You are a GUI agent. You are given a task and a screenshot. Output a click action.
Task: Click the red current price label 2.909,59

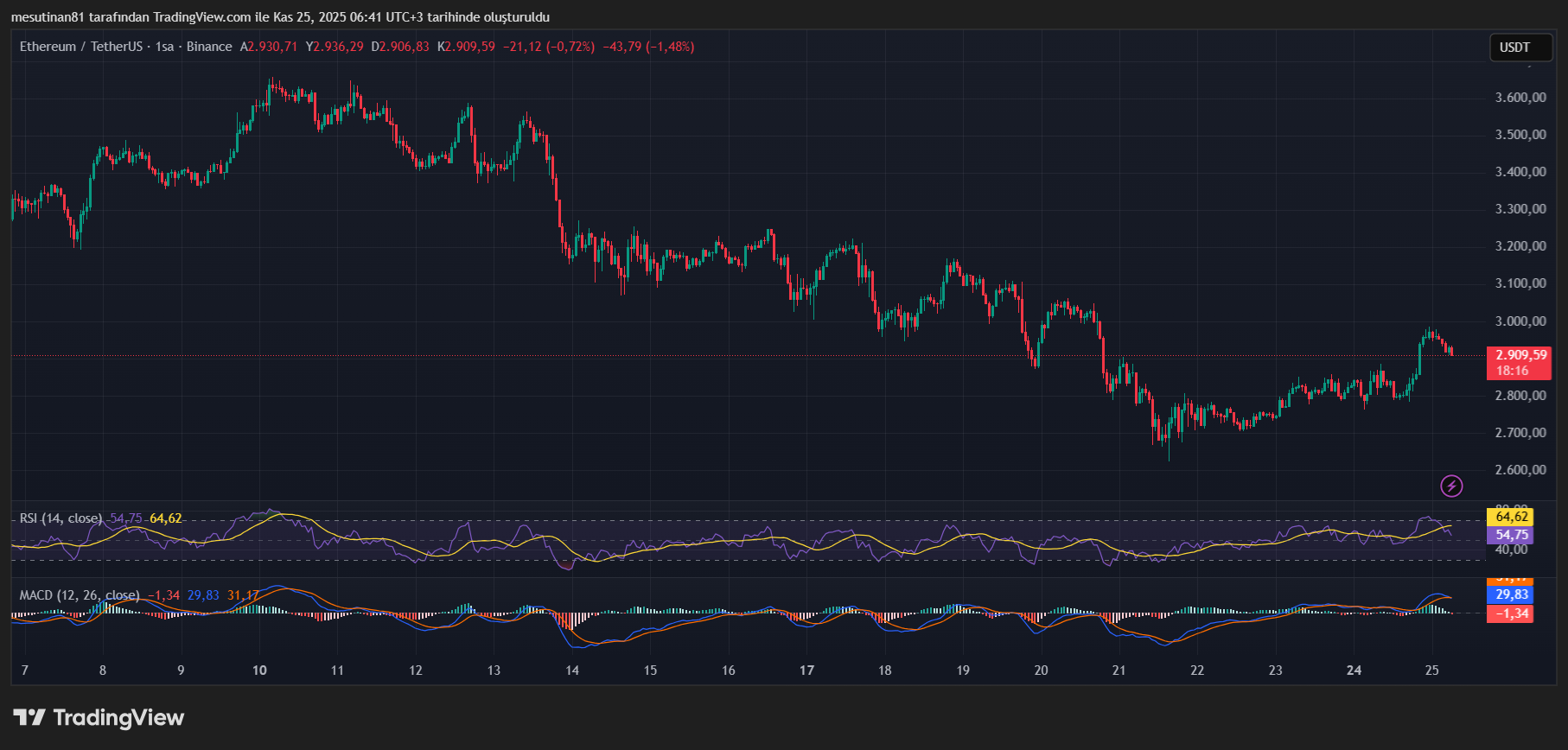point(1519,355)
